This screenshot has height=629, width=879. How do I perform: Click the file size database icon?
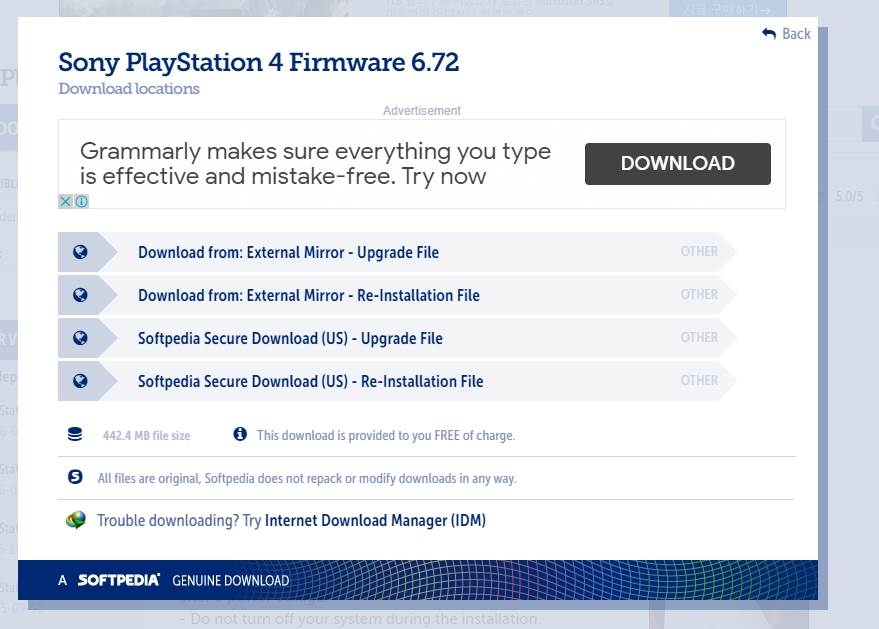[x=75, y=434]
